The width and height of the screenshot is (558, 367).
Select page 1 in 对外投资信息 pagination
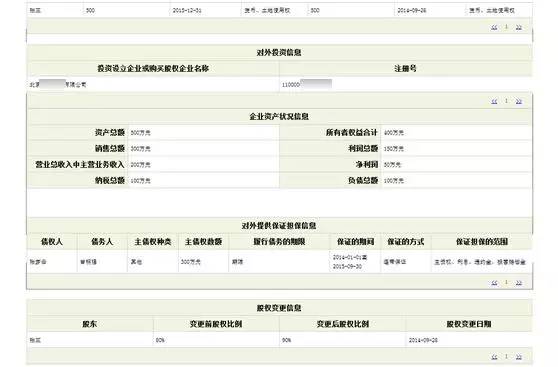click(x=506, y=101)
